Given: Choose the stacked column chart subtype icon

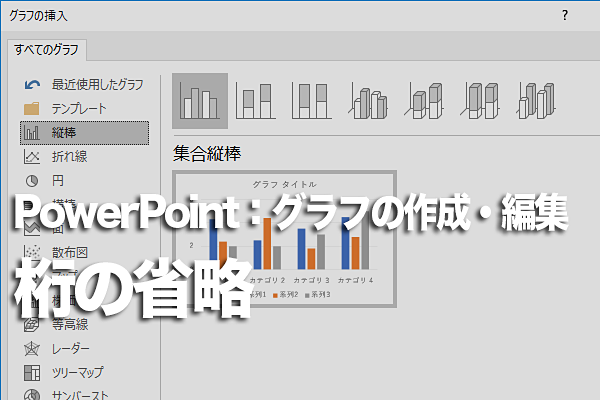Looking at the screenshot, I should click(x=256, y=101).
